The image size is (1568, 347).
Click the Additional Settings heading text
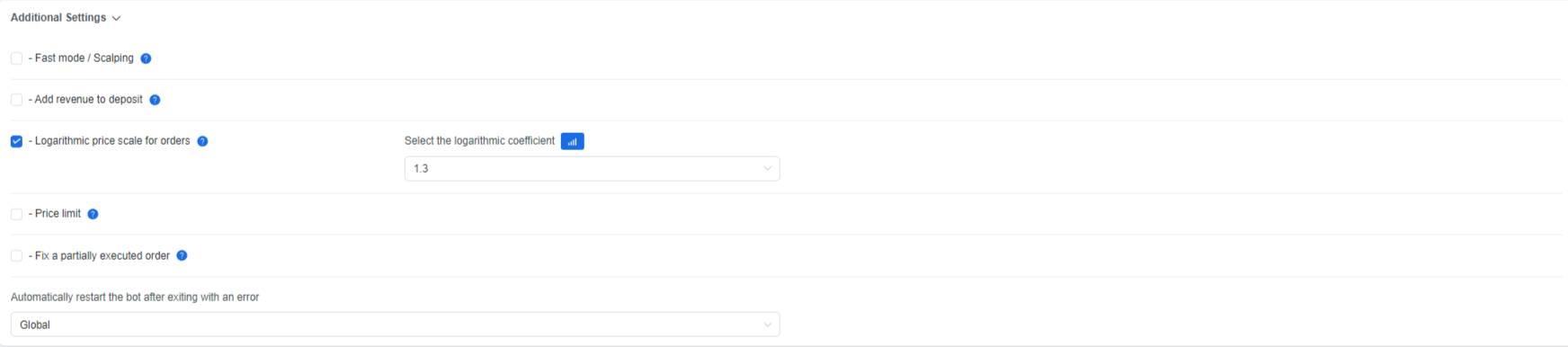(x=58, y=18)
